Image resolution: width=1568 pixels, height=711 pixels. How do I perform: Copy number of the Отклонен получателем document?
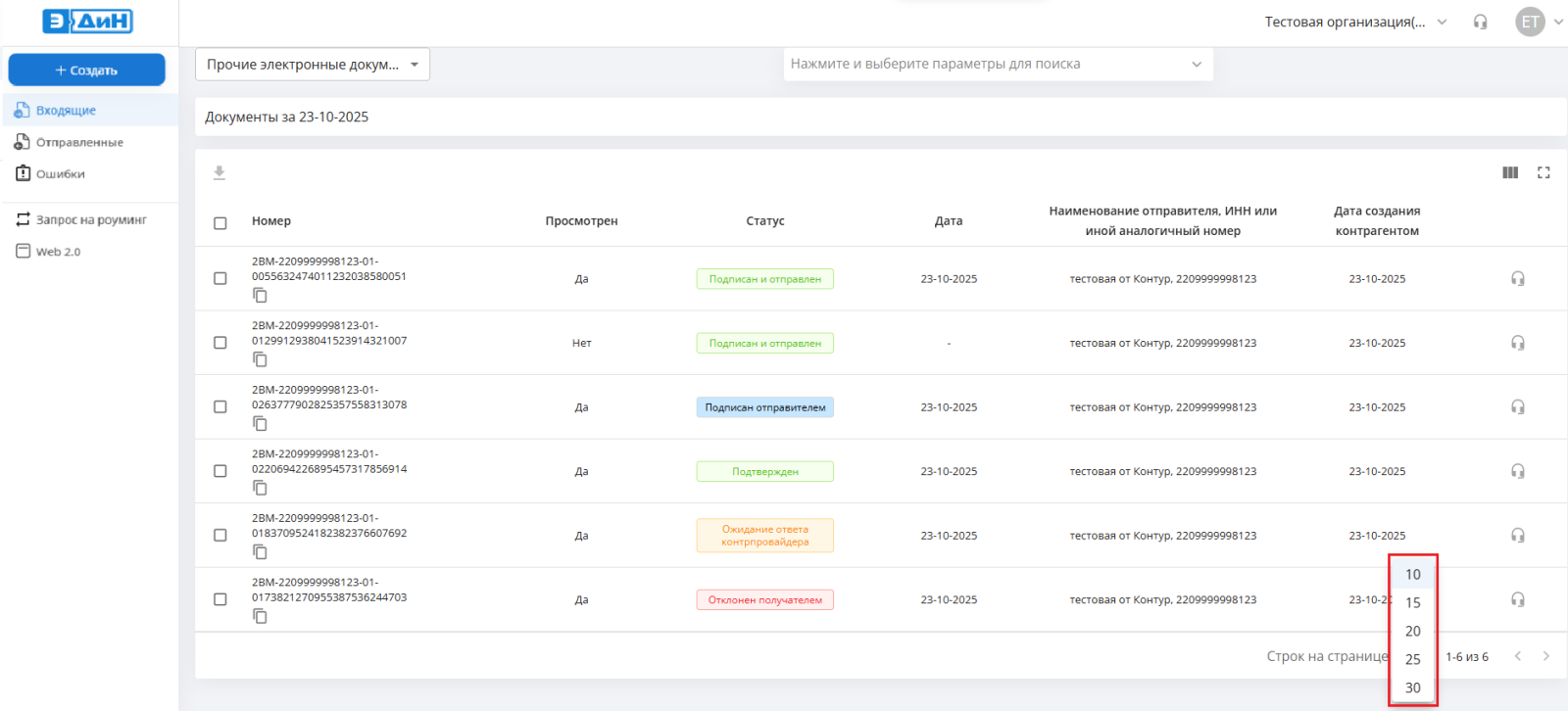tap(260, 616)
